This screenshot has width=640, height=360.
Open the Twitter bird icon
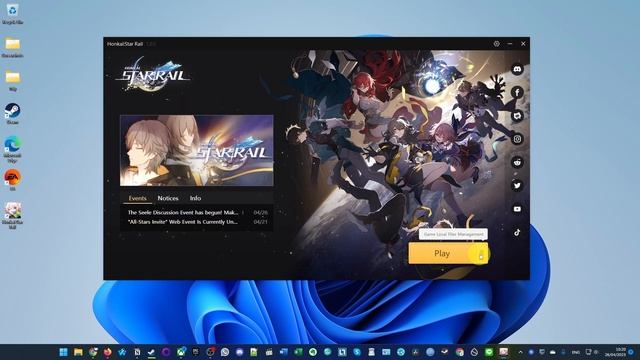[x=517, y=186]
